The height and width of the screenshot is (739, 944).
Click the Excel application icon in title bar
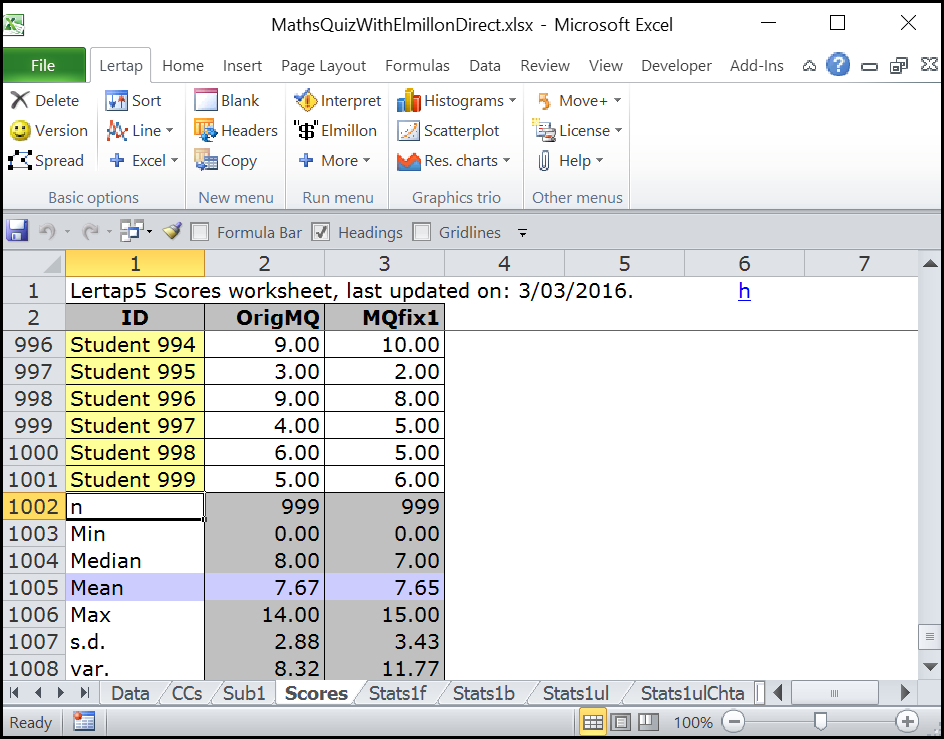coord(14,25)
